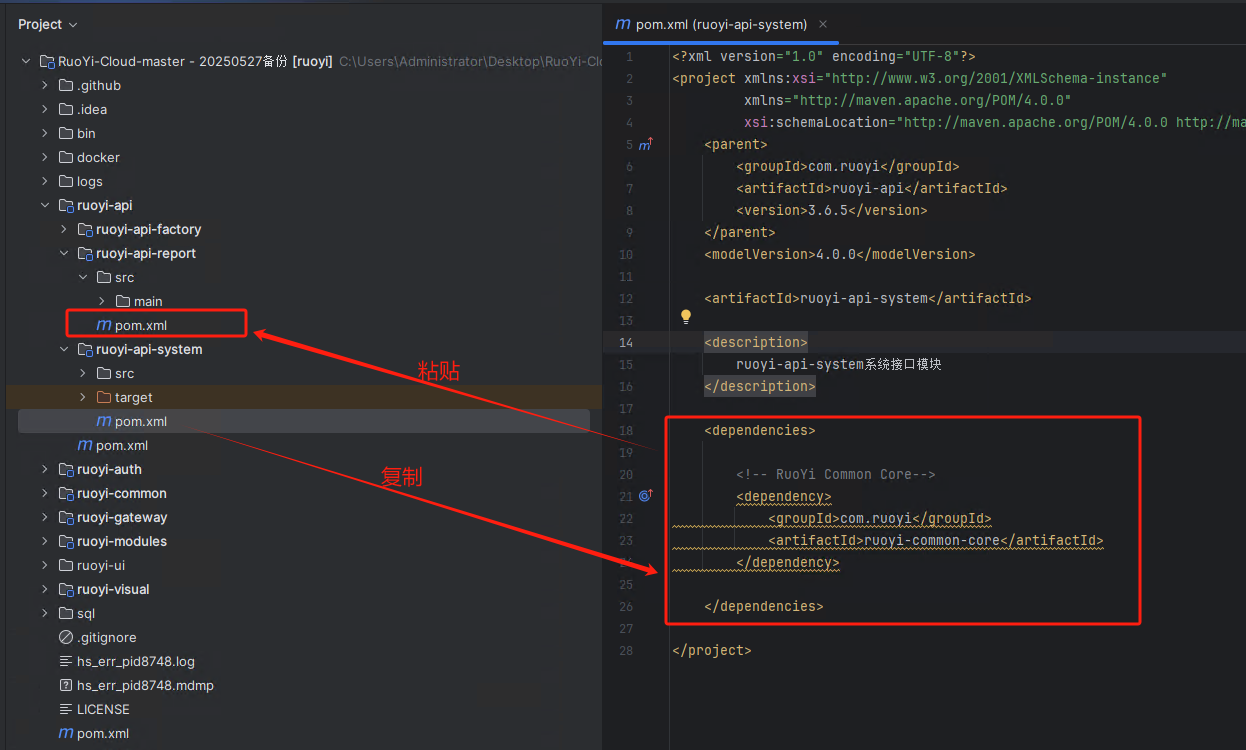Click the yellow intention light bulb

(686, 317)
